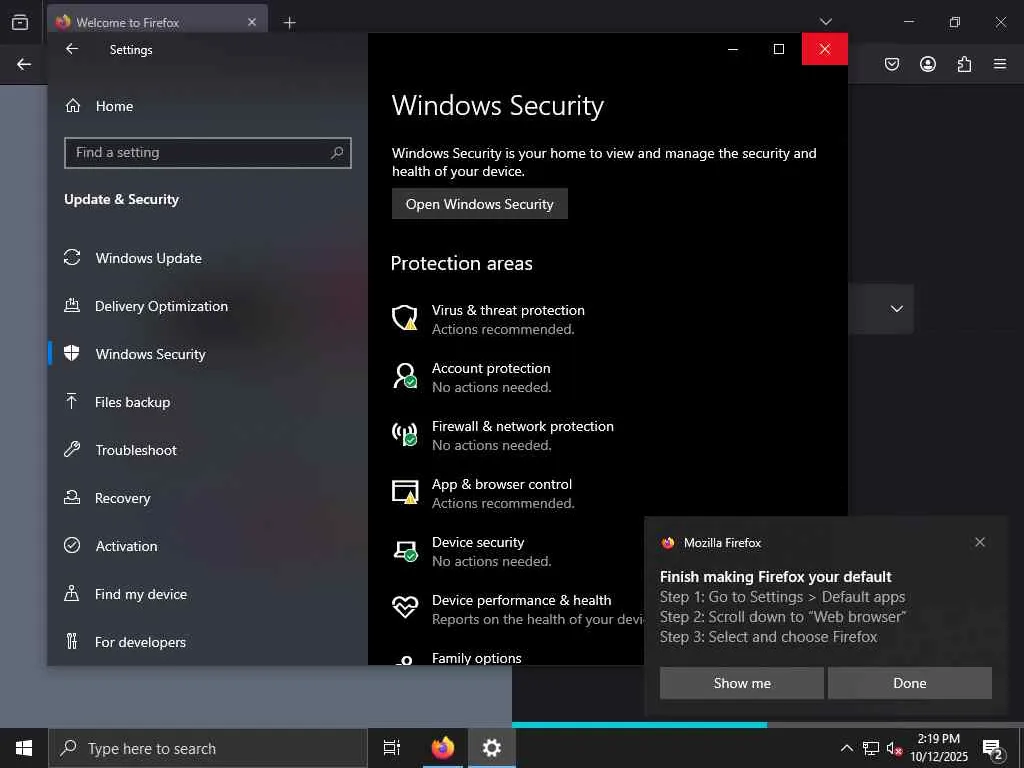Image resolution: width=1024 pixels, height=768 pixels.
Task: Open Virus & threat protection shield icon
Action: coord(404,318)
